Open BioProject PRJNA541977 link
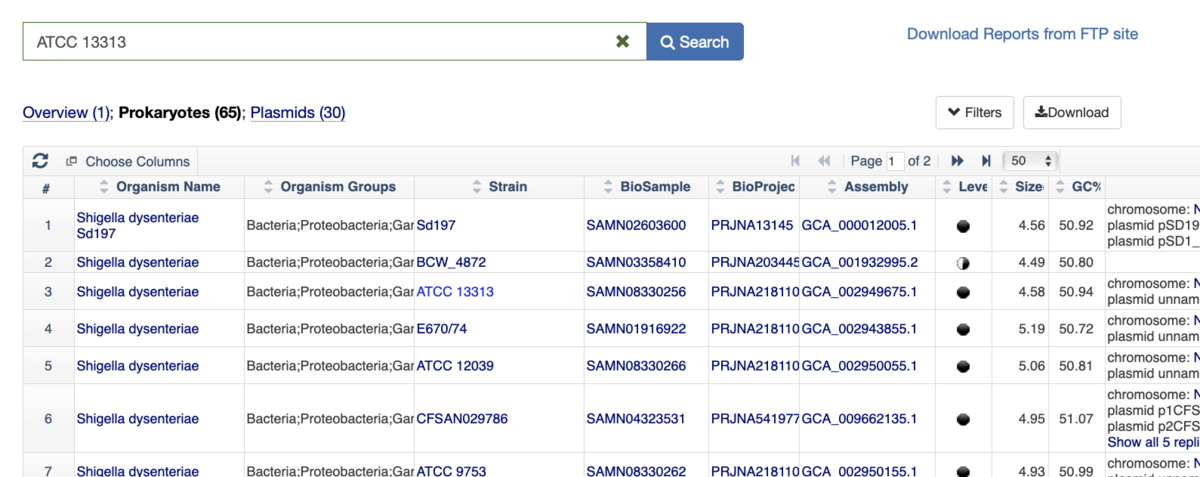This screenshot has height=477, width=1200. point(755,418)
